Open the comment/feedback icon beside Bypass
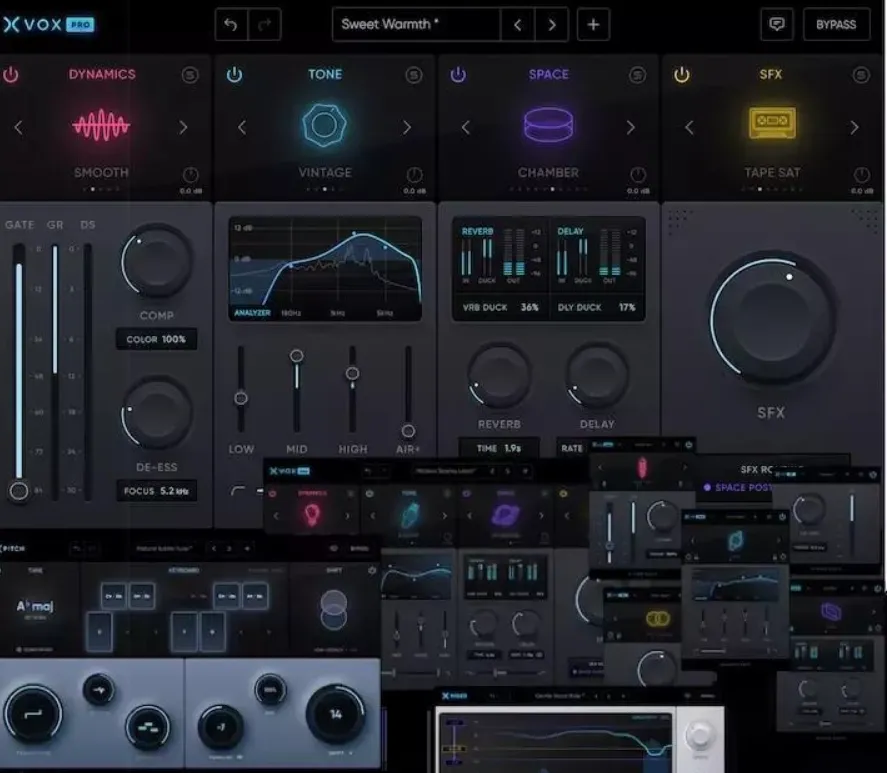 [777, 24]
